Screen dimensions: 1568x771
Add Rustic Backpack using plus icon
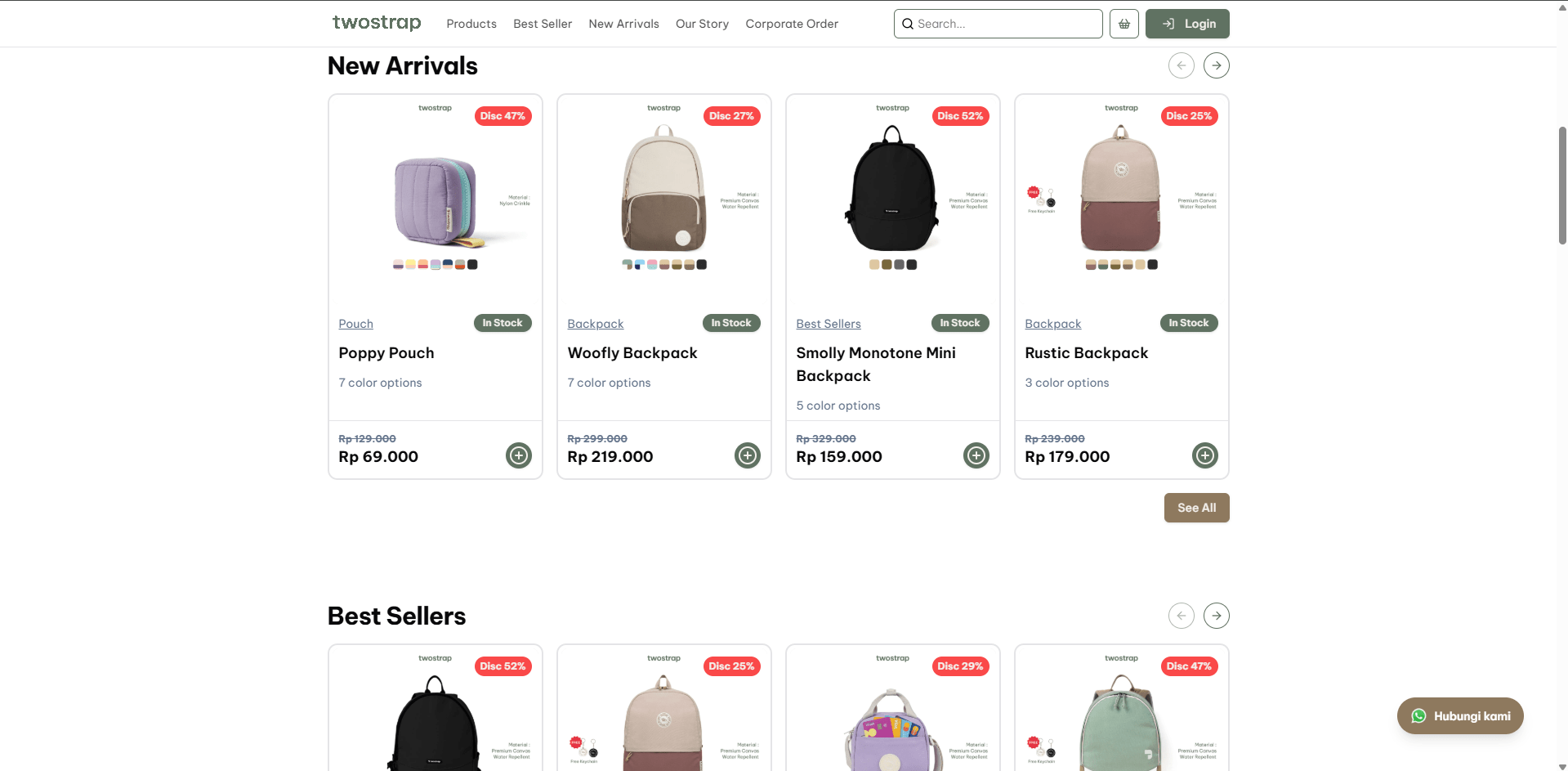point(1204,455)
